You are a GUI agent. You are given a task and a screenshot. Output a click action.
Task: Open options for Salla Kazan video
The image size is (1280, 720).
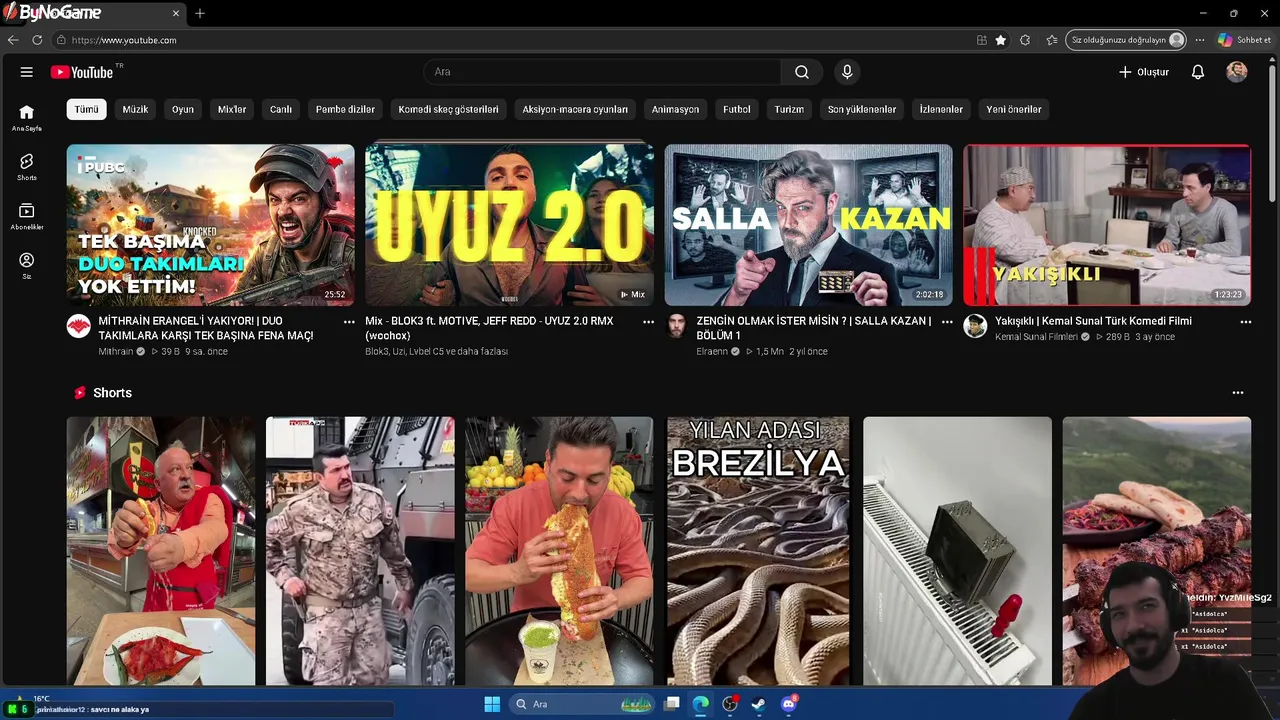(947, 322)
